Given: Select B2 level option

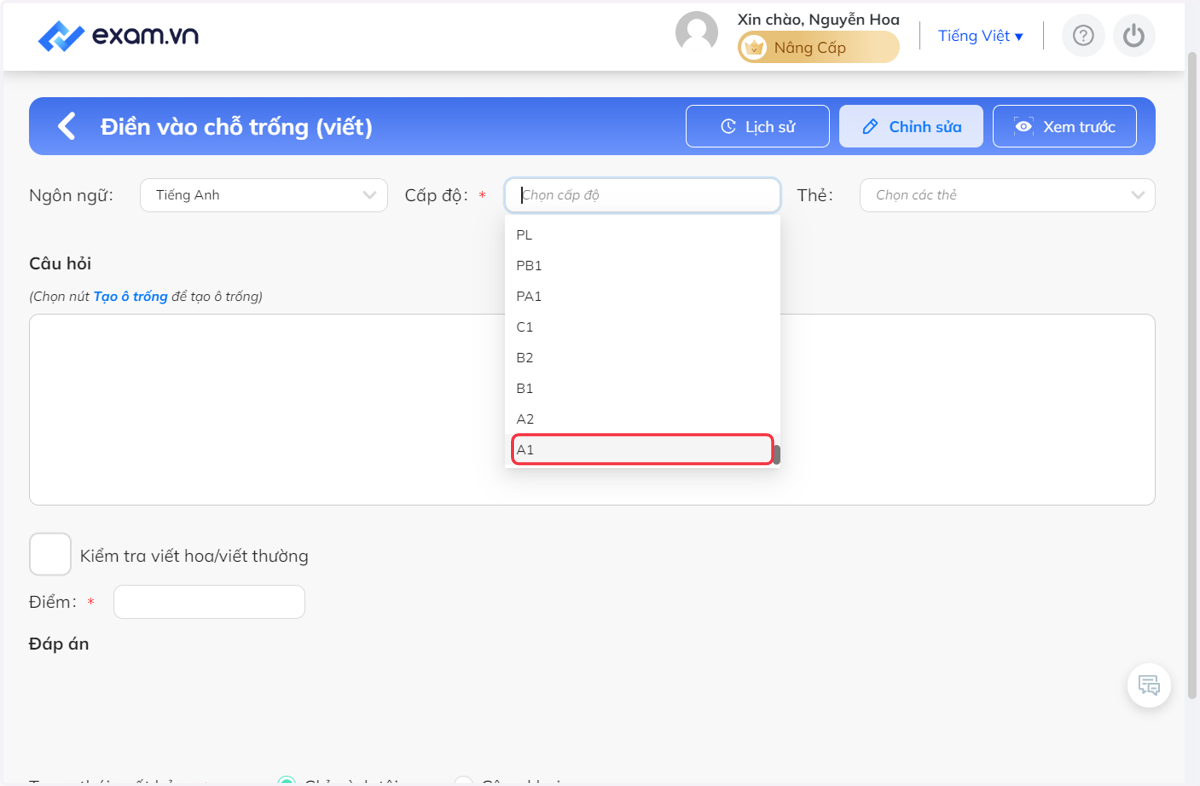Looking at the screenshot, I should click(642, 358).
